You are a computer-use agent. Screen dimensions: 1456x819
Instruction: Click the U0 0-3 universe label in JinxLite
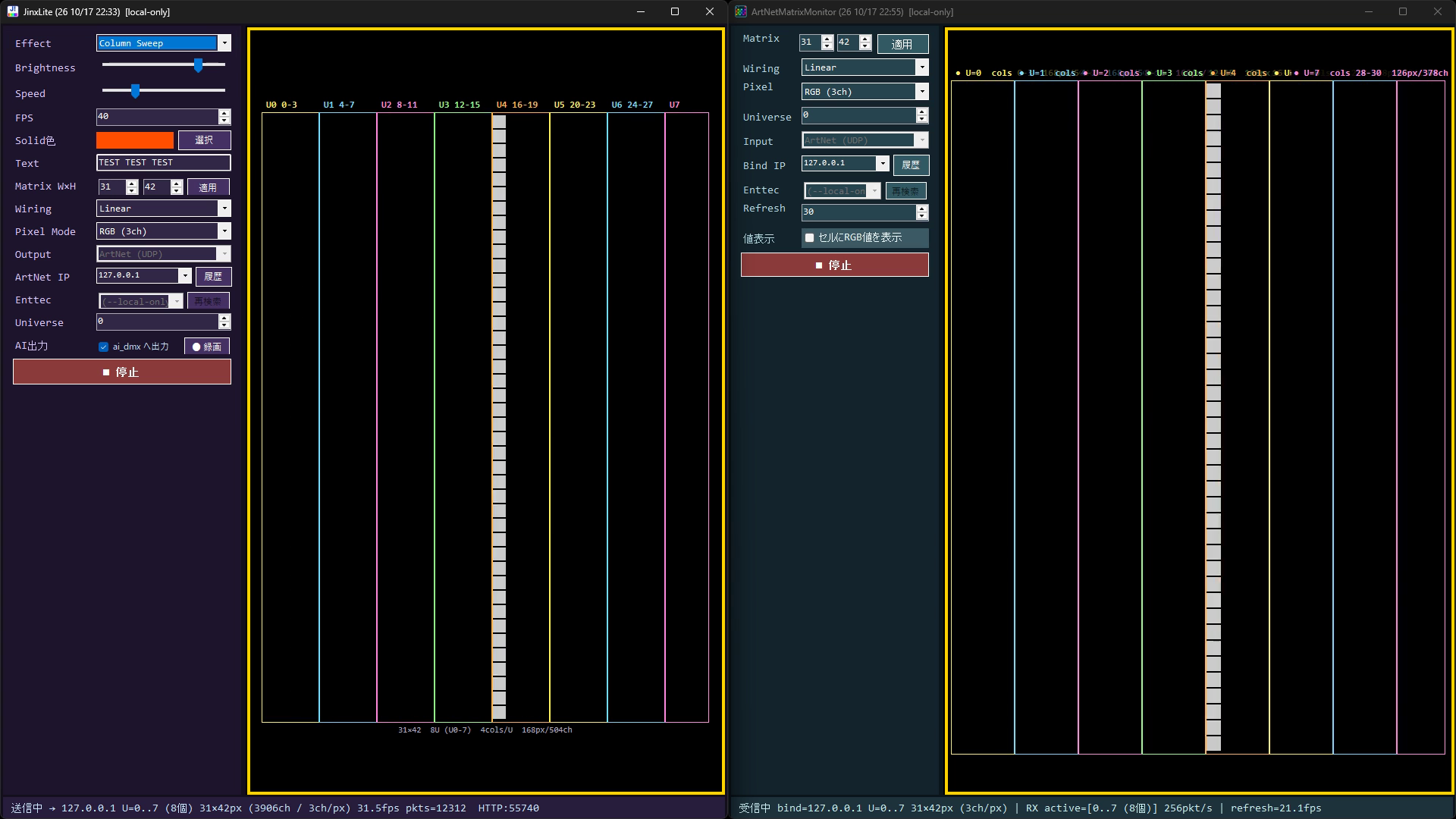click(281, 105)
